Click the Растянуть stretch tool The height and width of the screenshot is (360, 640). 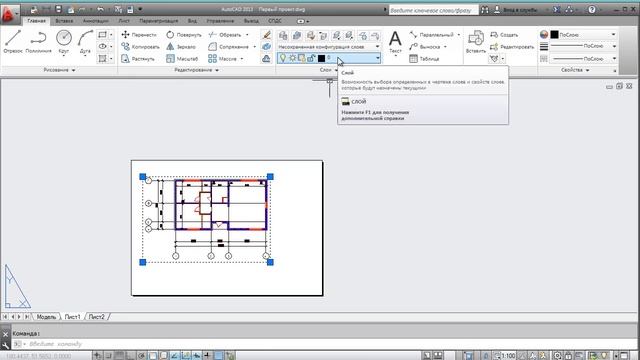[x=138, y=59]
